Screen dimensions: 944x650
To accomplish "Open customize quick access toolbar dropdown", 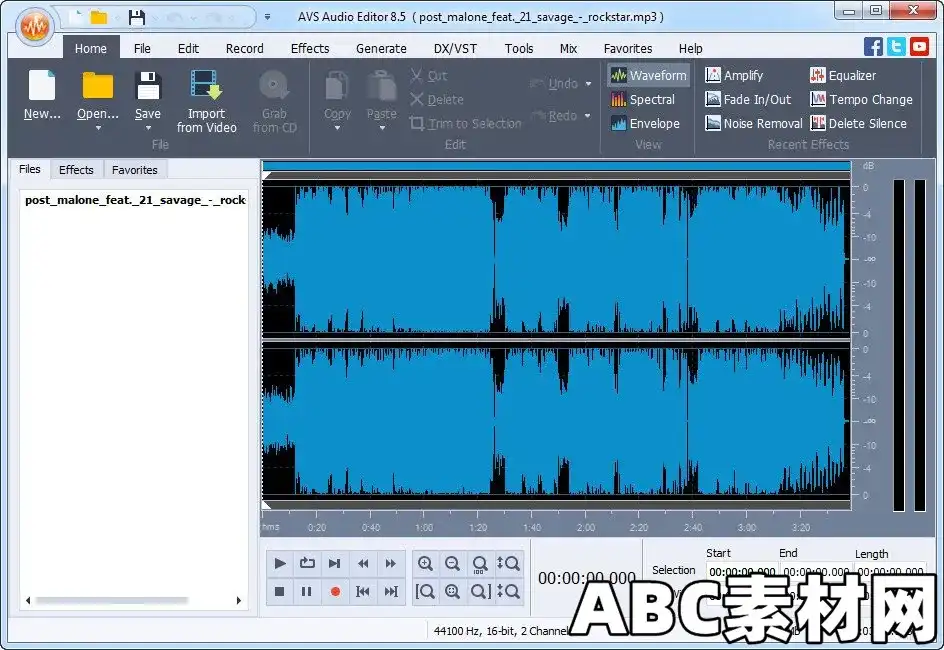I will pos(267,17).
